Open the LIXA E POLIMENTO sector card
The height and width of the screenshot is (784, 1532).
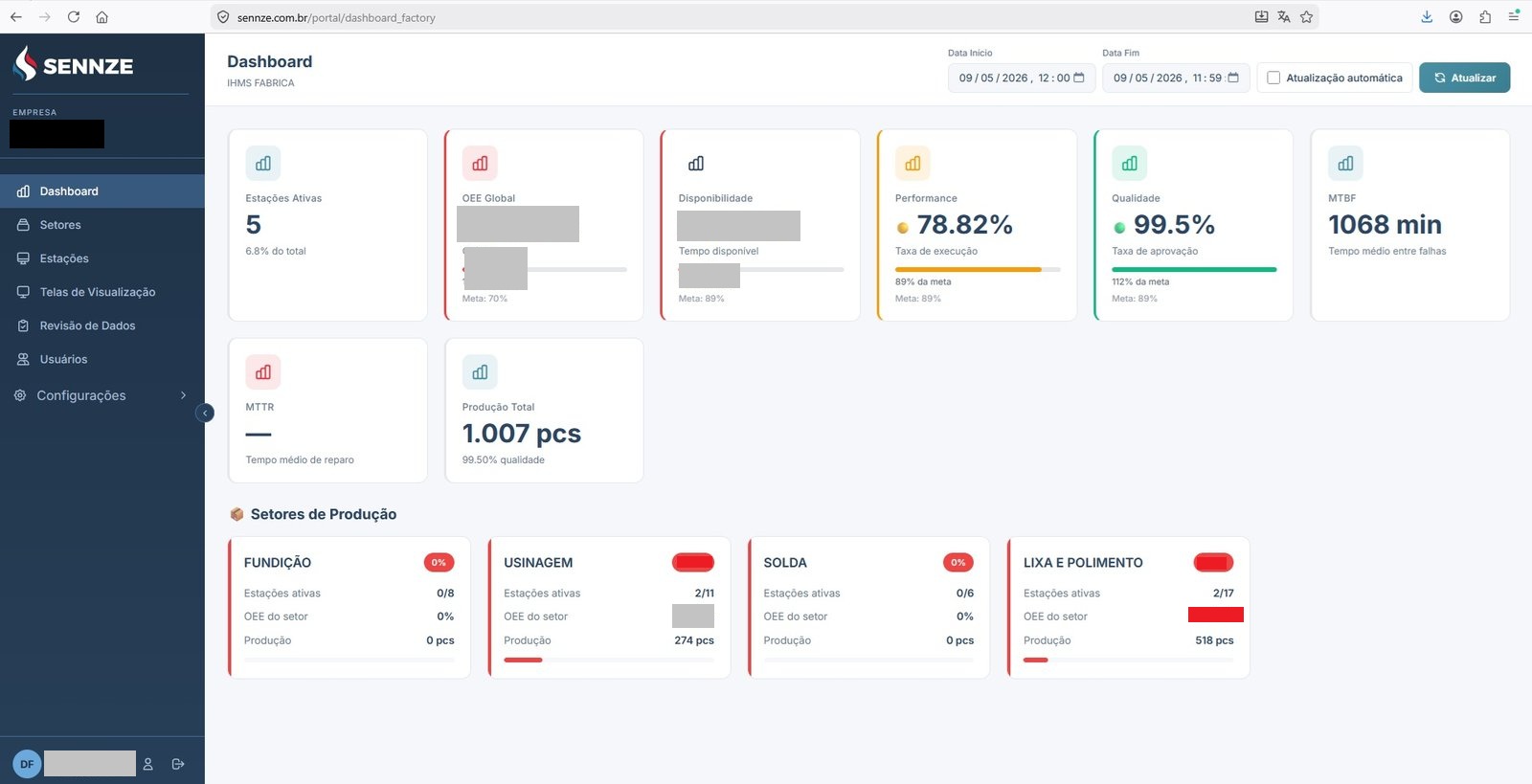pyautogui.click(x=1128, y=608)
